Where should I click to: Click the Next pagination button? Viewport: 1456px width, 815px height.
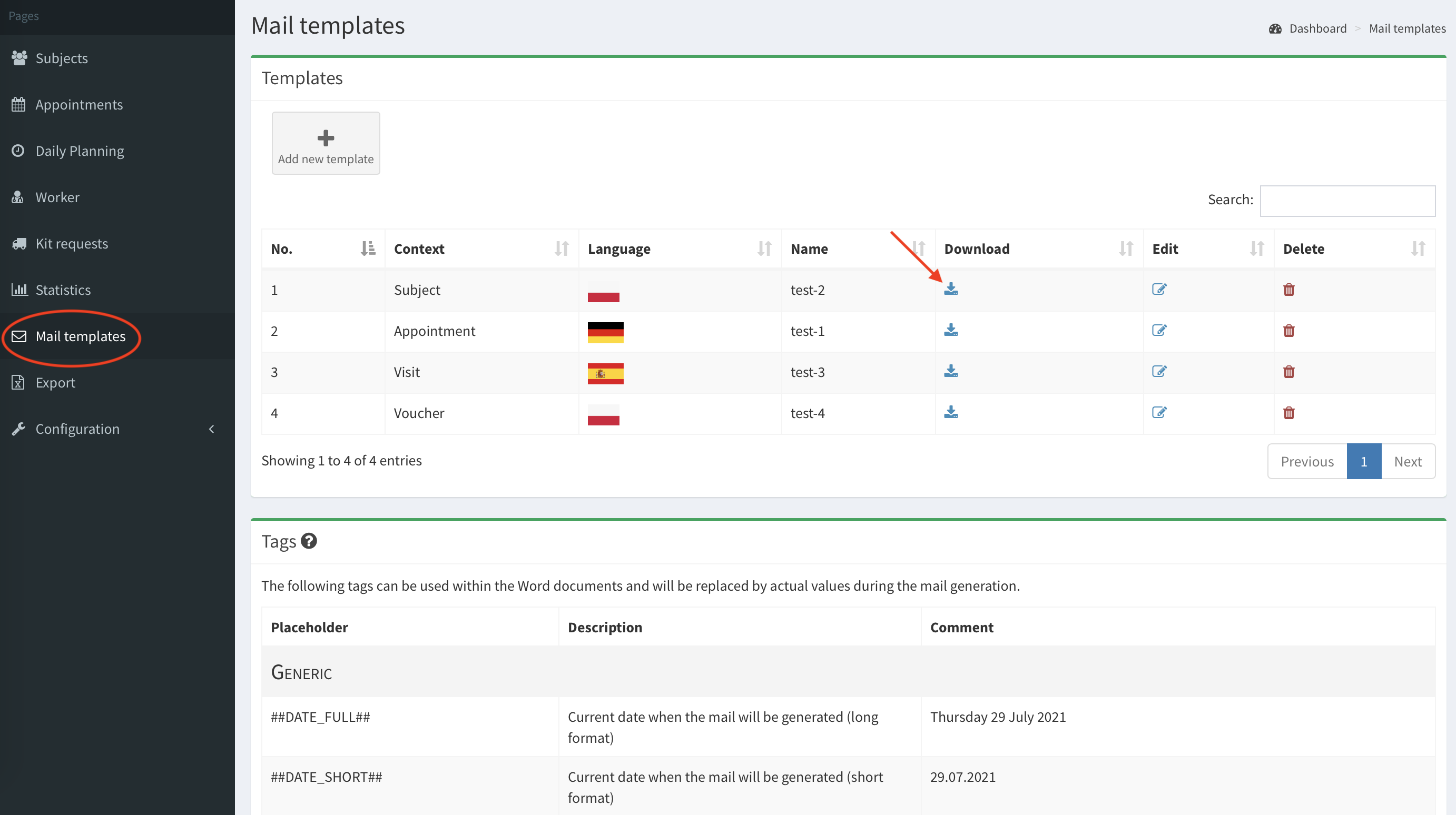pyautogui.click(x=1408, y=461)
